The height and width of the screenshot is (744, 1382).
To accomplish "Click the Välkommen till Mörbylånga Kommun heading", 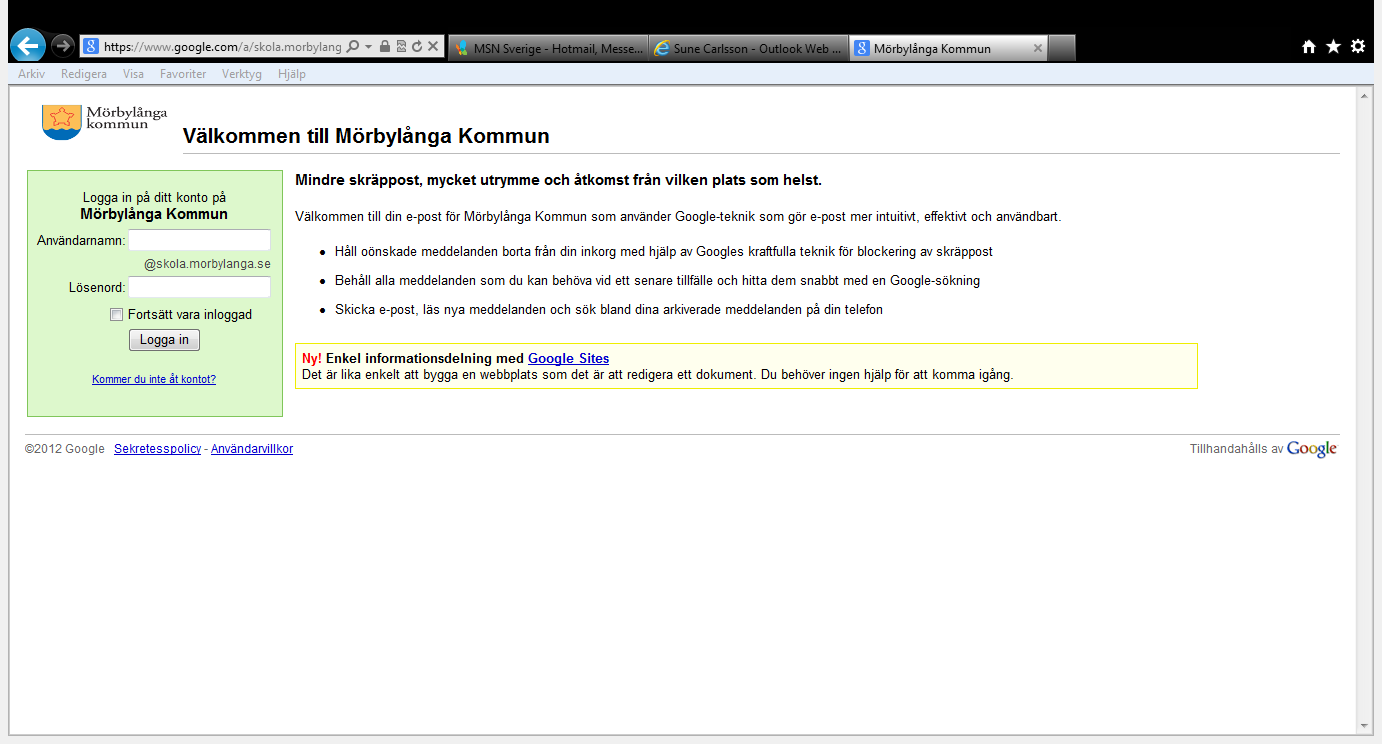I will [366, 136].
